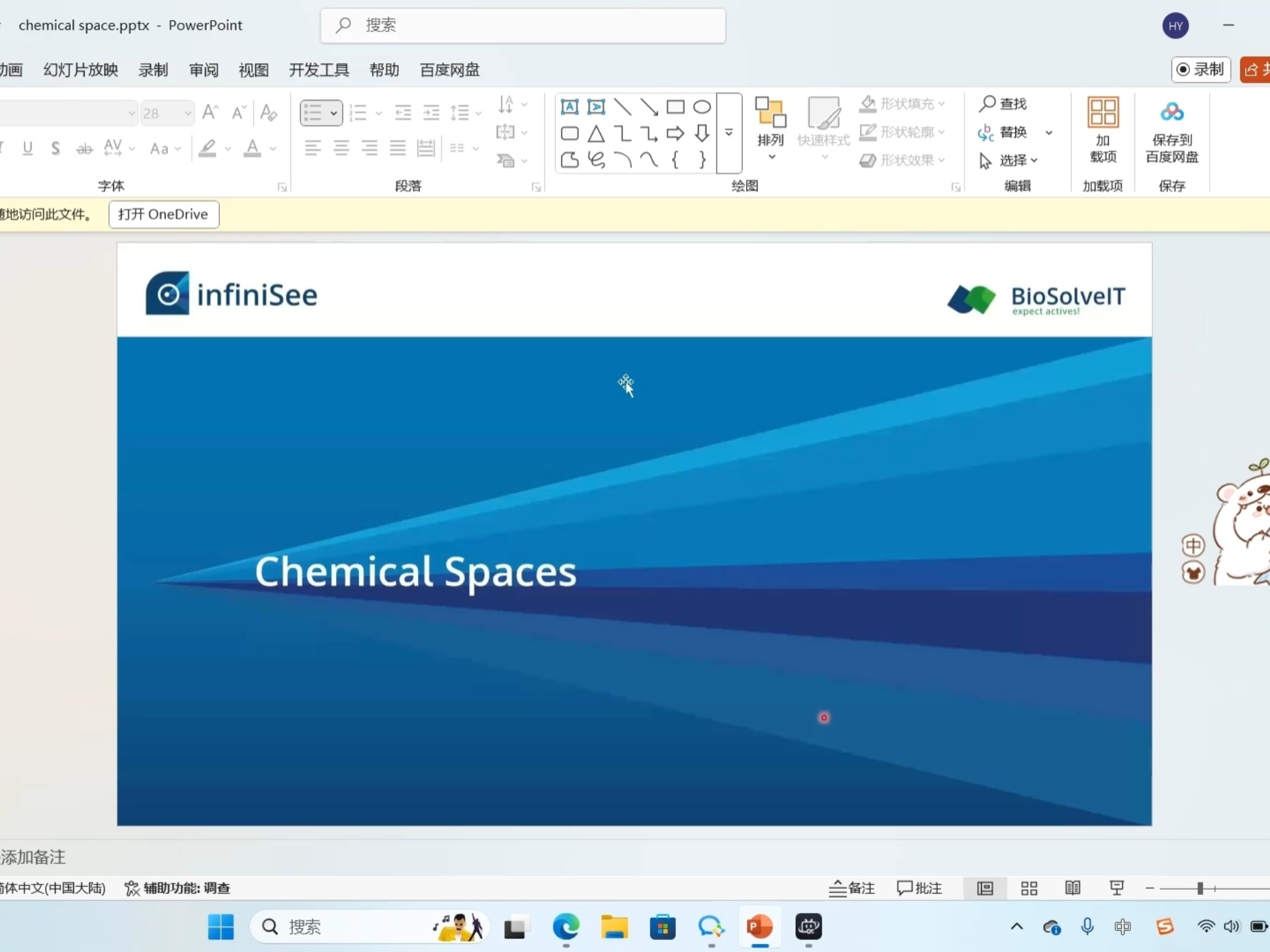
Task: Click the Find (查找) magnifier icon
Action: click(988, 103)
